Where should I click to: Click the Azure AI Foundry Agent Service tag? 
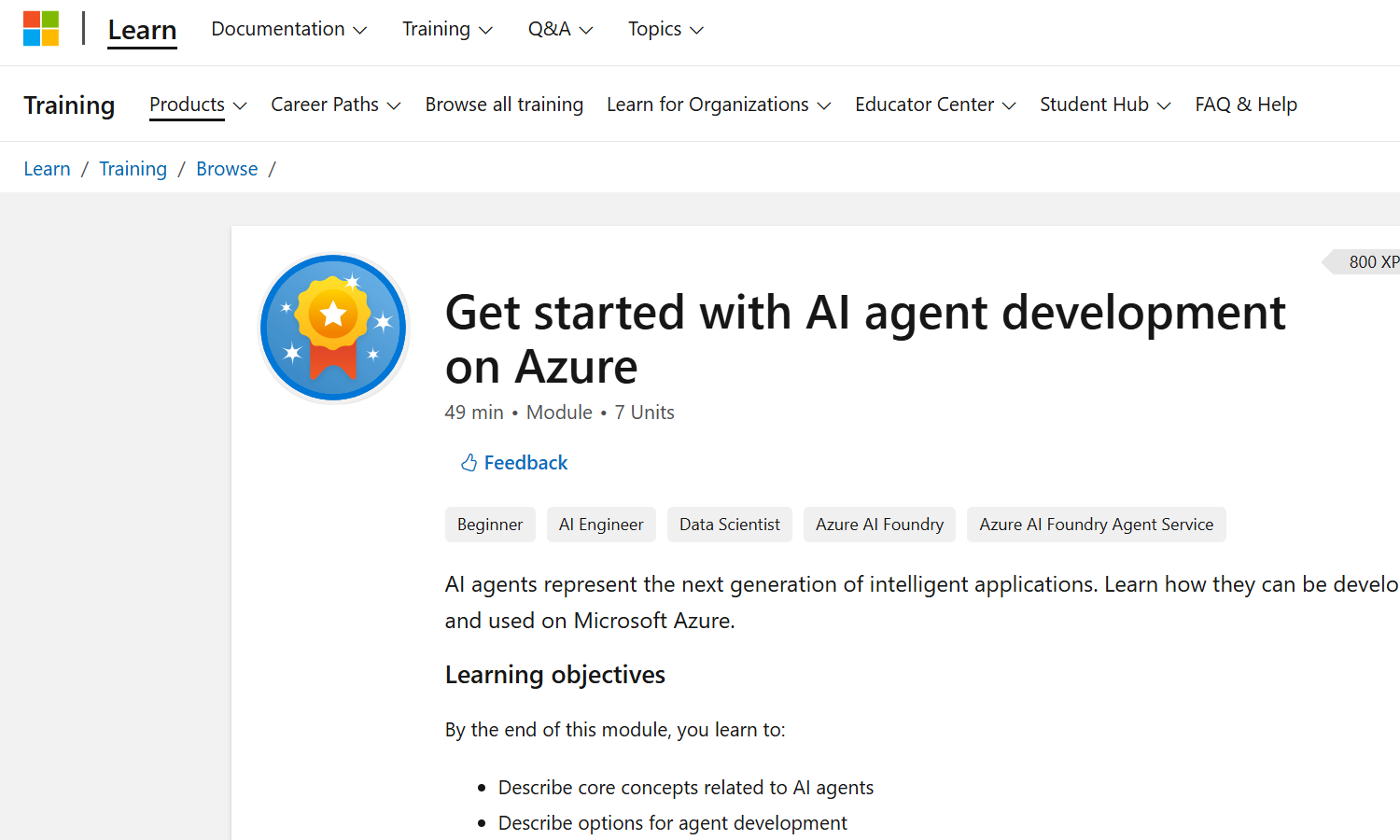pyautogui.click(x=1096, y=525)
